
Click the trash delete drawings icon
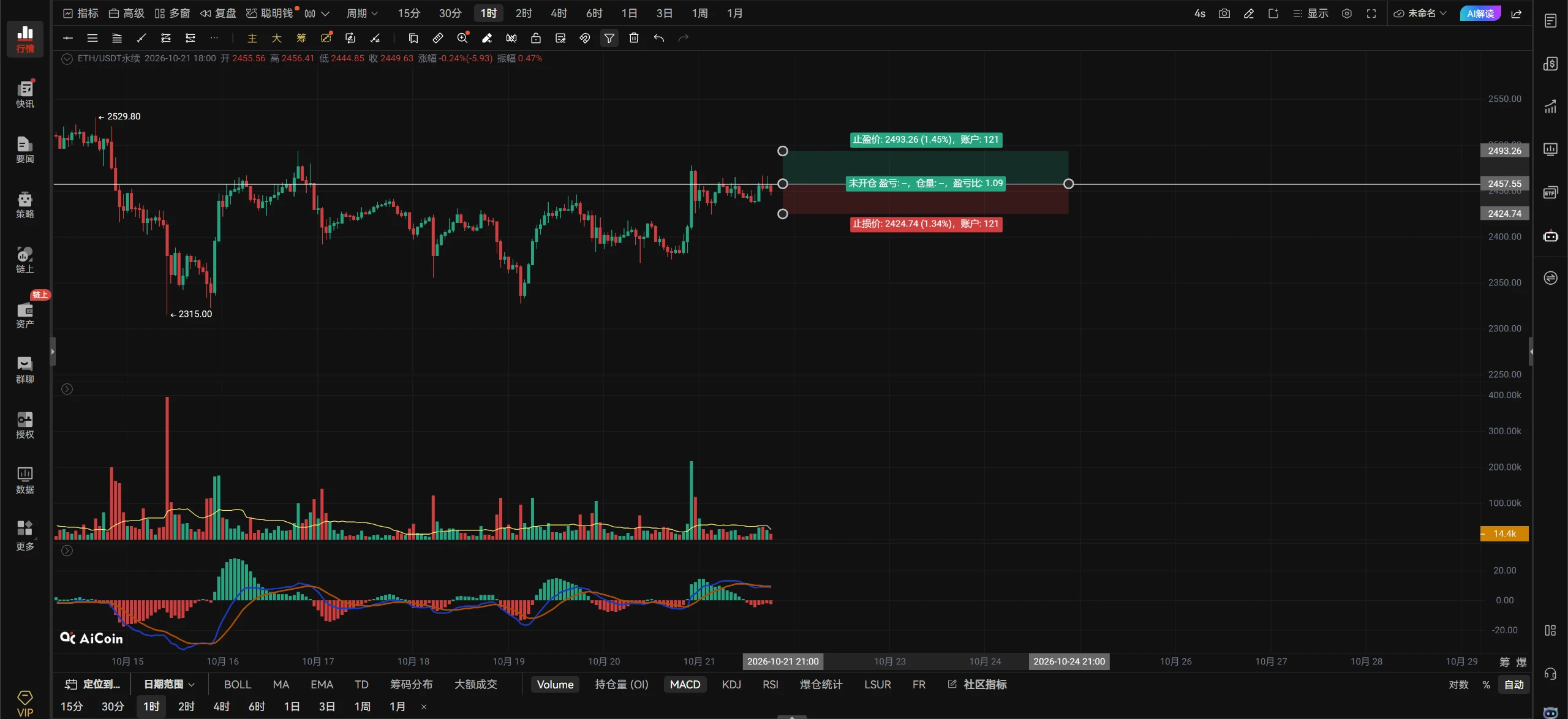pos(634,38)
